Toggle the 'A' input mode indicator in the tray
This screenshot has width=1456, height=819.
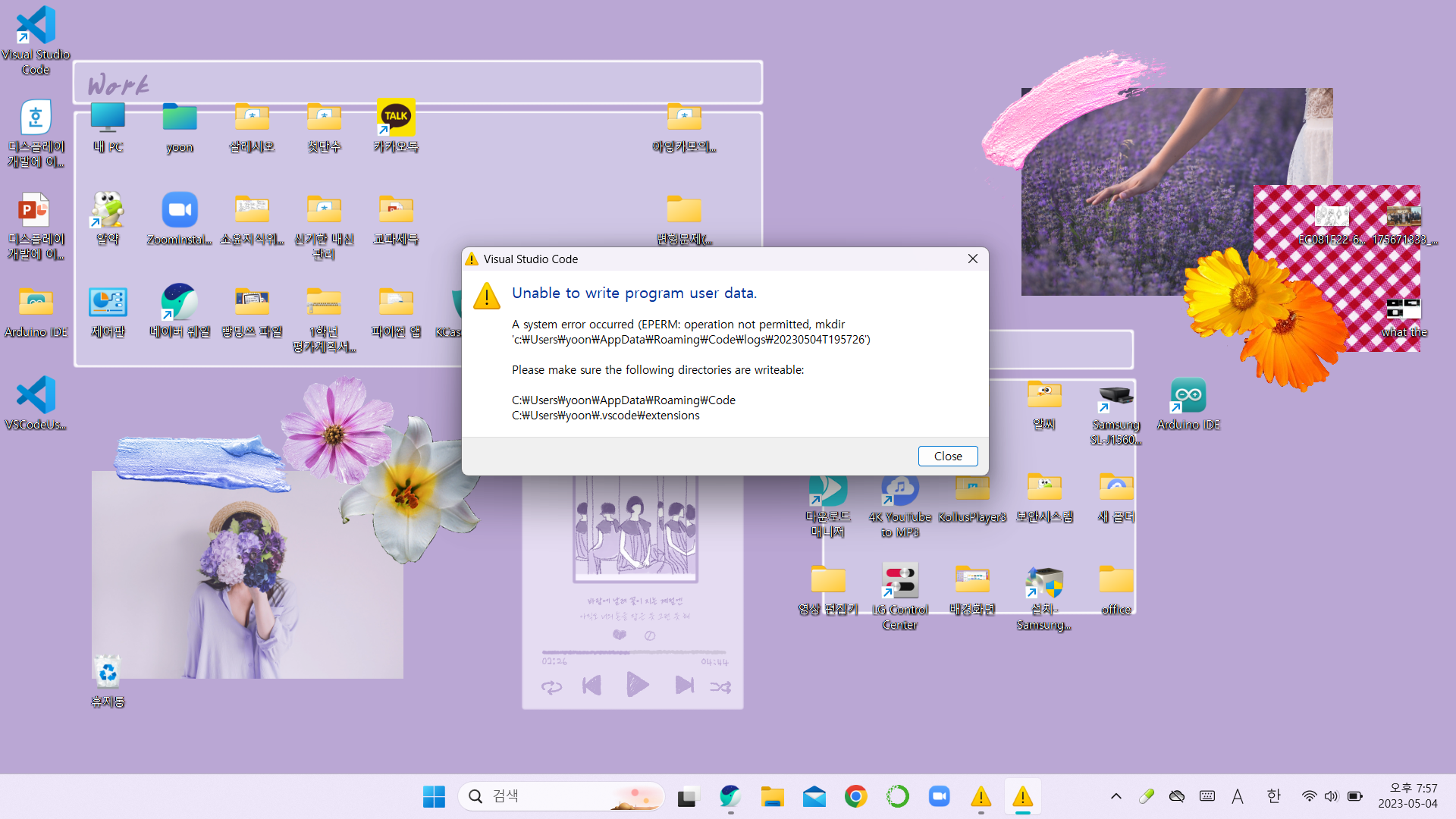1238,796
